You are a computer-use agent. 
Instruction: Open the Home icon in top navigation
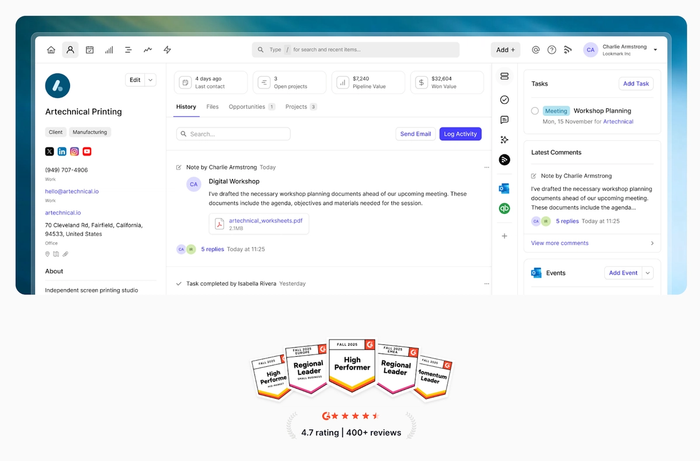point(51,50)
